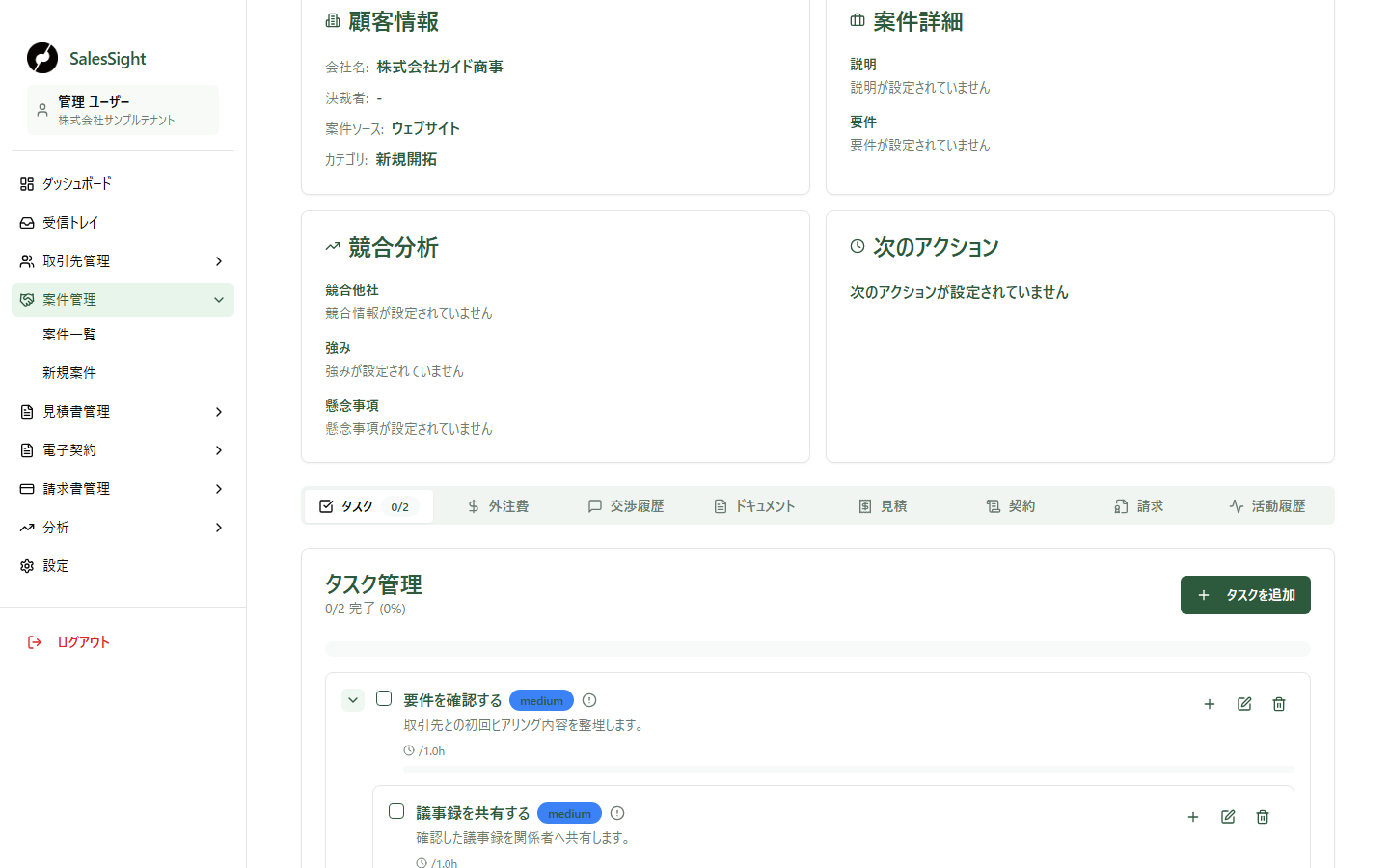Select the タスク tab
The image size is (1389, 868).
[368, 506]
